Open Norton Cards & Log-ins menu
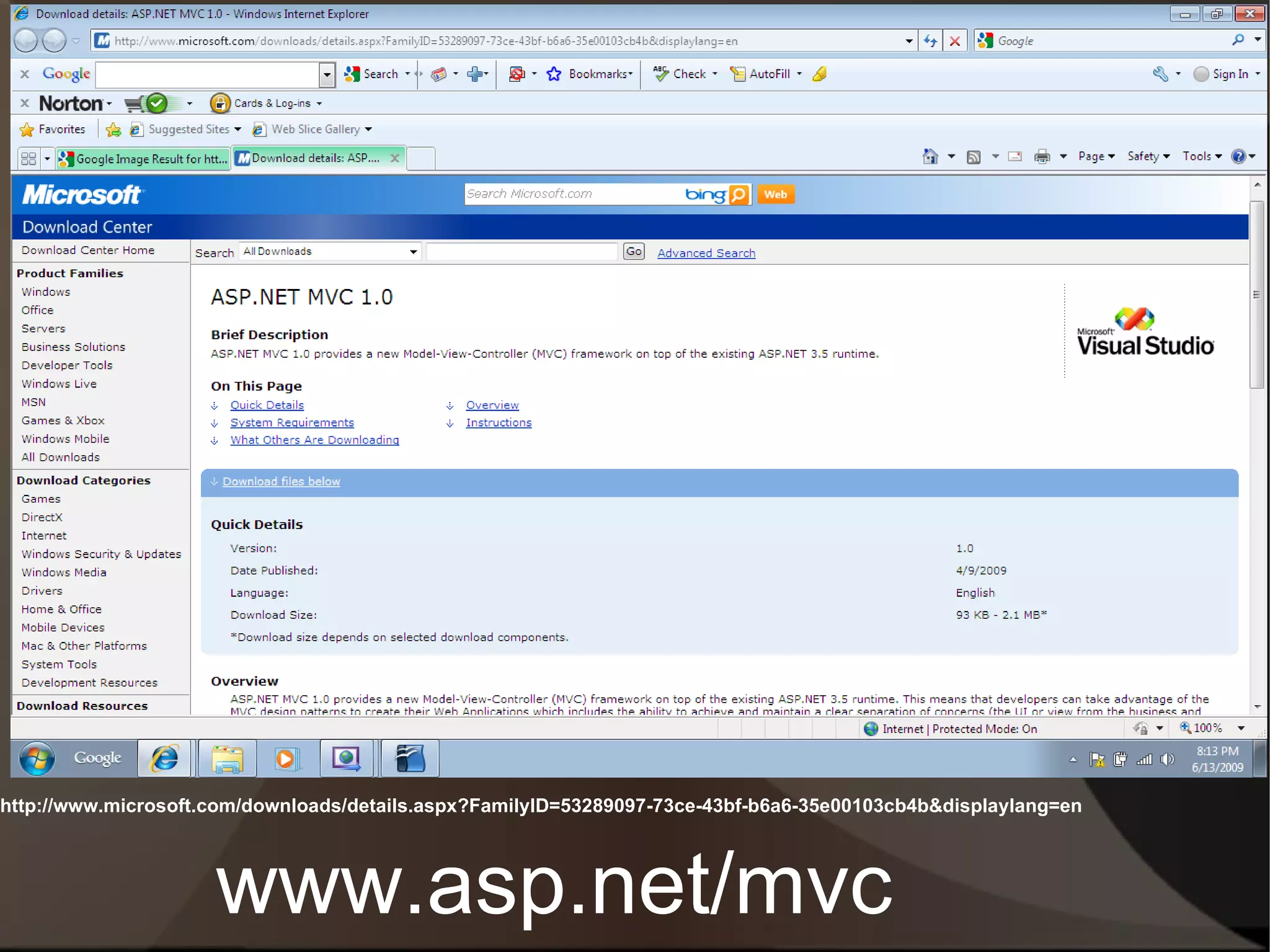The image size is (1270, 952). pyautogui.click(x=266, y=103)
